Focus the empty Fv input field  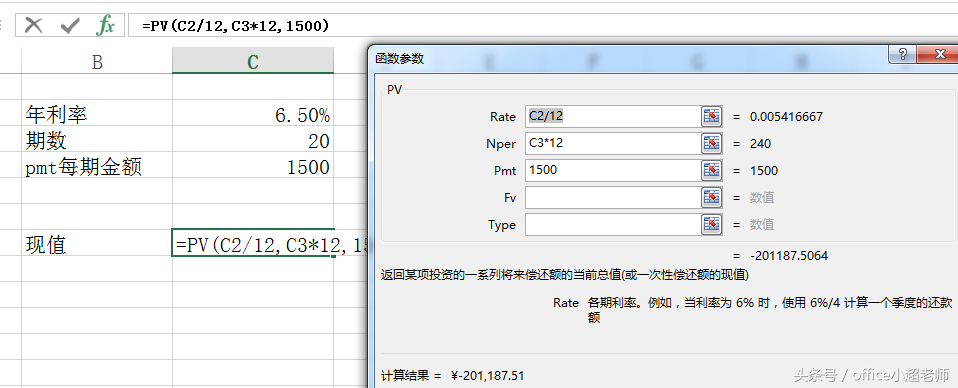(x=612, y=197)
